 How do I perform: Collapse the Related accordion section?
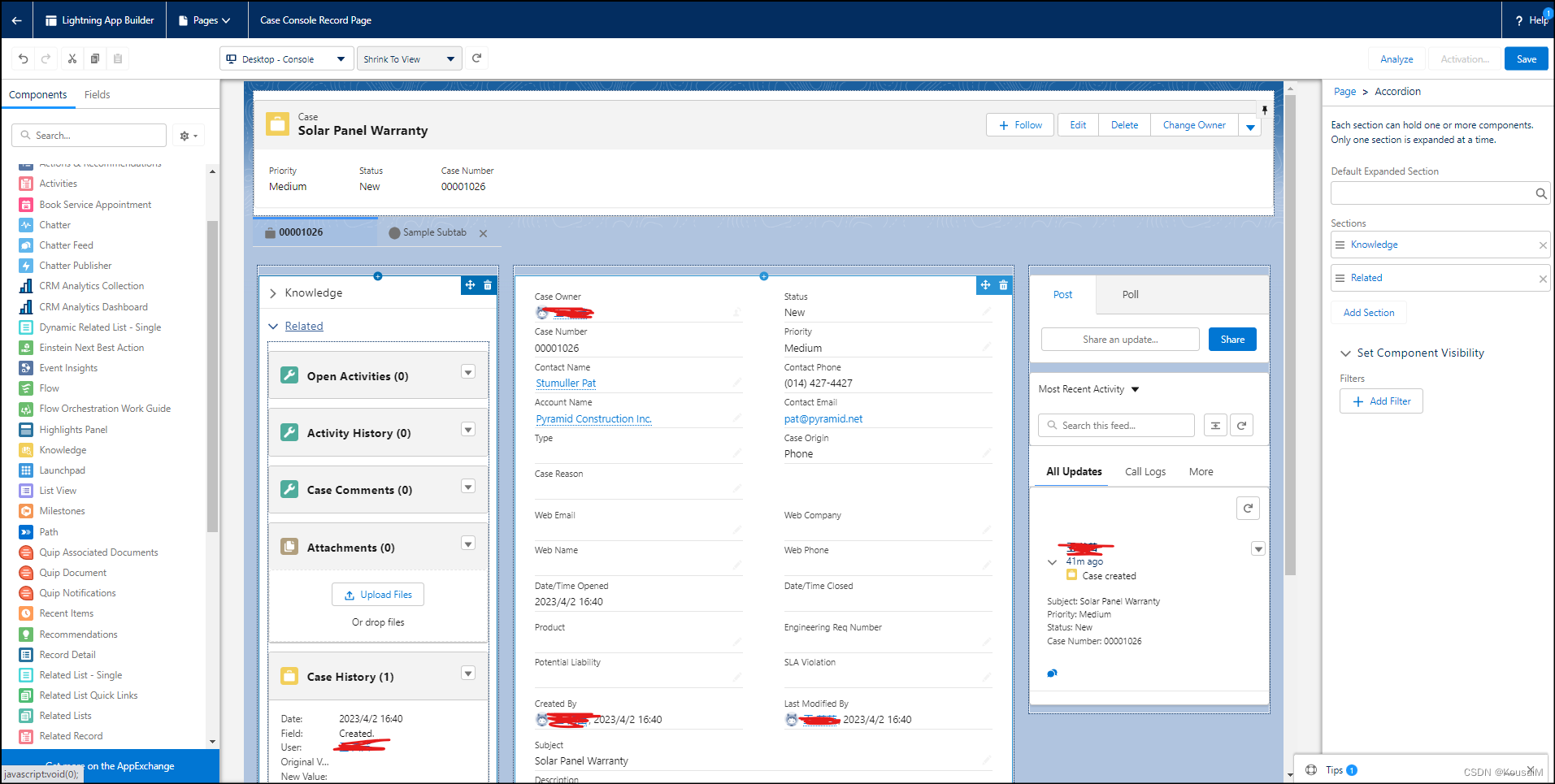pos(273,327)
